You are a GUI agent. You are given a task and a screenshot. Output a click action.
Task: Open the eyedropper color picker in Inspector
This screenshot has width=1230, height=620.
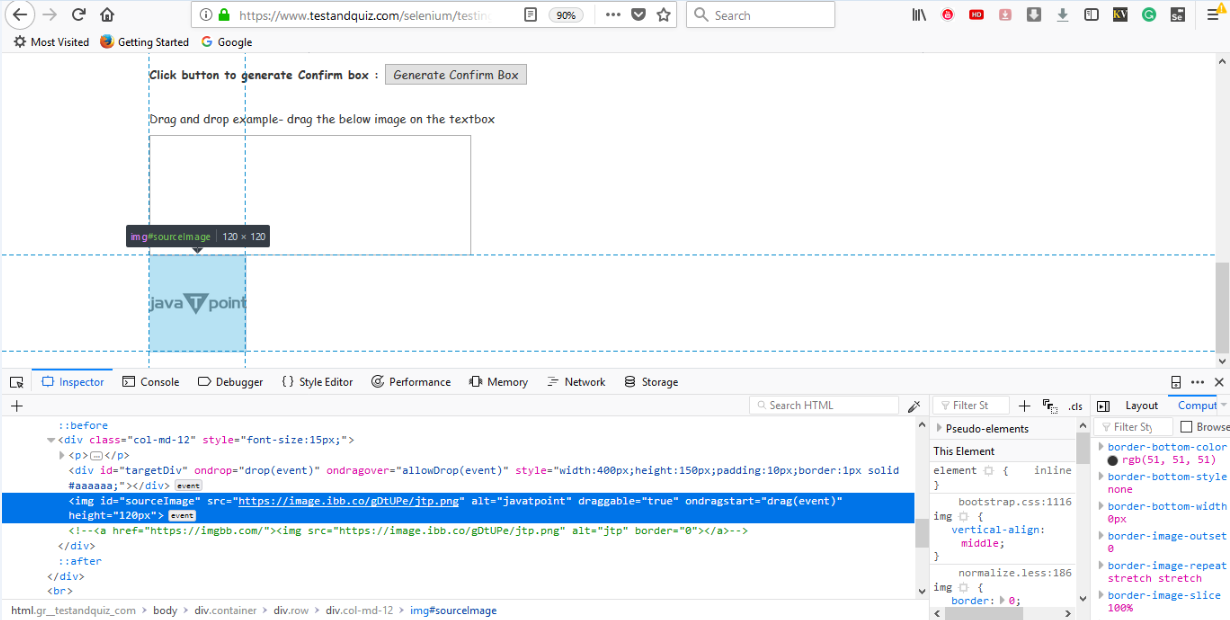(914, 405)
